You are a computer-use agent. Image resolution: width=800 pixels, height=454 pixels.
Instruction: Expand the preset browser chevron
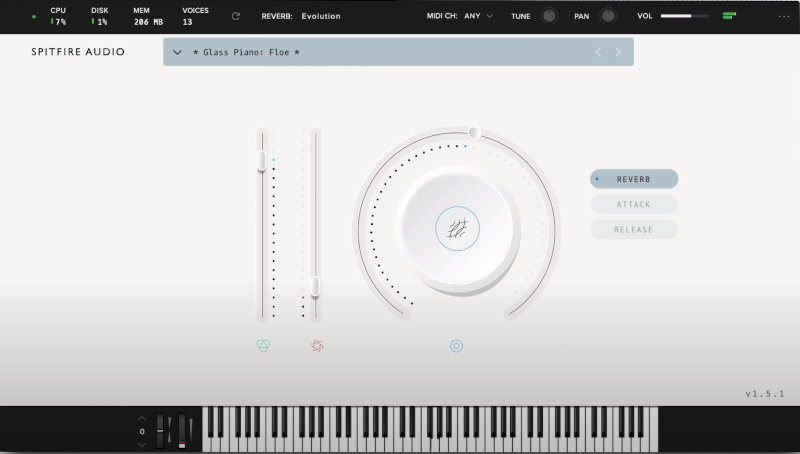point(177,52)
